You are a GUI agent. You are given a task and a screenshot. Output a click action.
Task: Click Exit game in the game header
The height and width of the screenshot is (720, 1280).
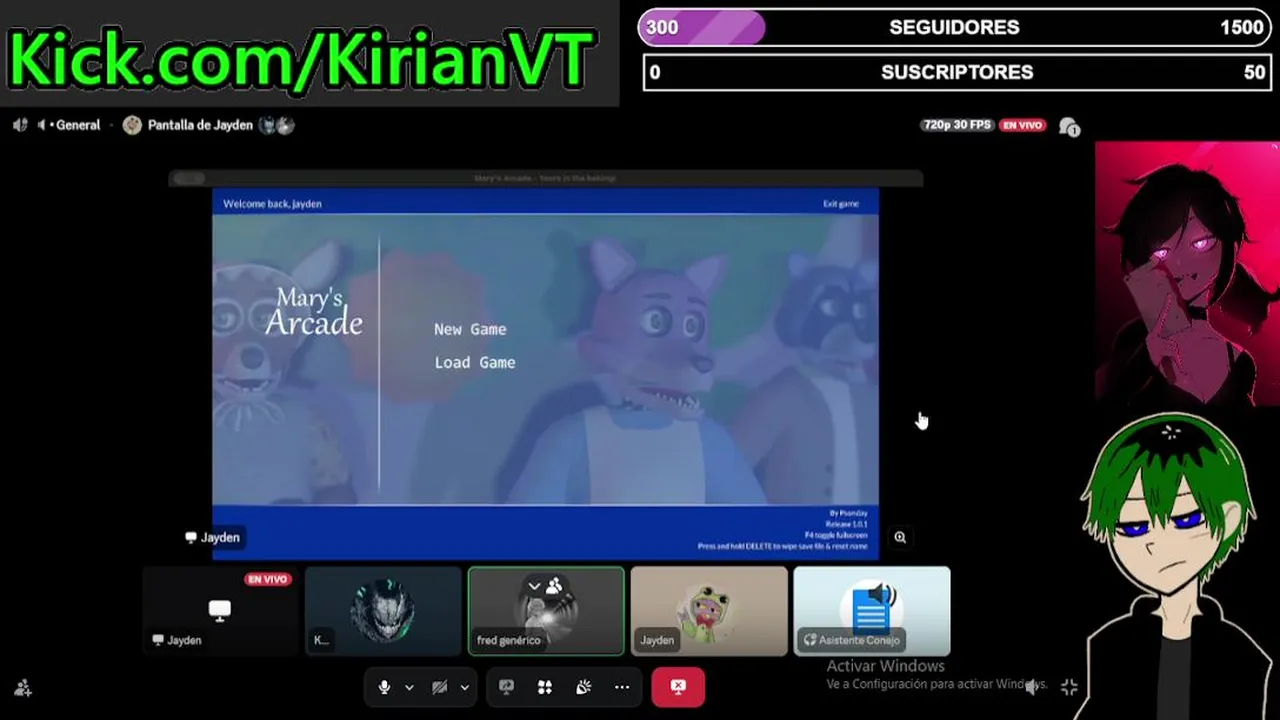pyautogui.click(x=841, y=203)
